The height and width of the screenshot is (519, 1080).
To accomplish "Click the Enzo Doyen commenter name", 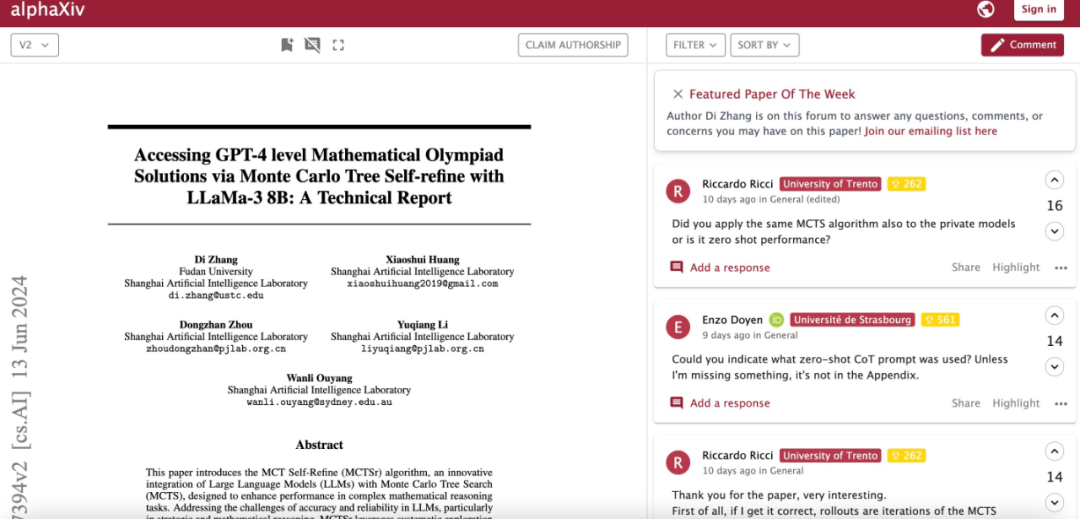I will click(x=732, y=319).
